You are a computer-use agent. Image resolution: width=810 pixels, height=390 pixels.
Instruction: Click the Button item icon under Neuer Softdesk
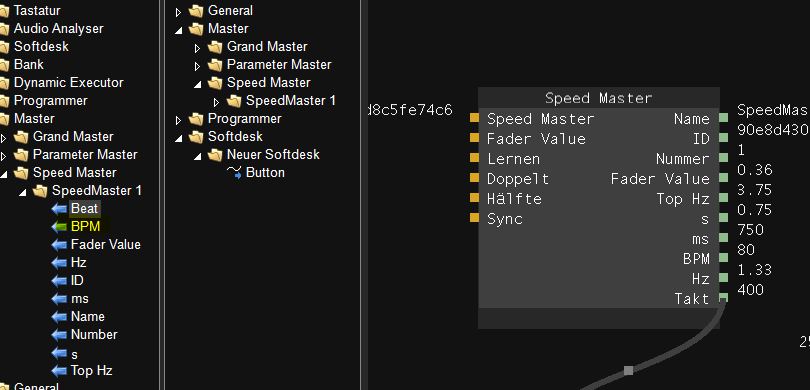[x=234, y=173]
